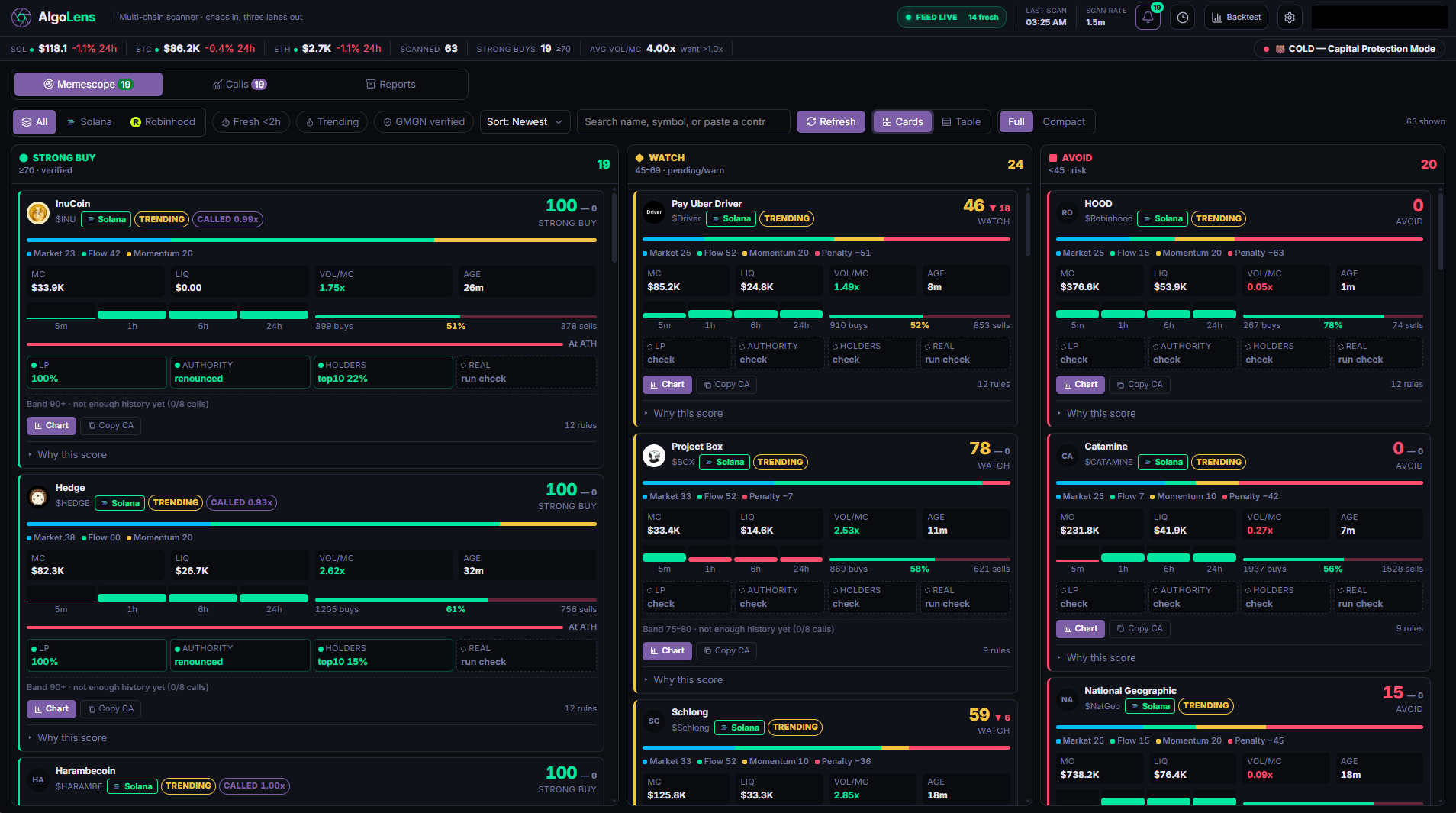1456x813 pixels.
Task: Switch to Compact density
Action: click(x=1064, y=122)
